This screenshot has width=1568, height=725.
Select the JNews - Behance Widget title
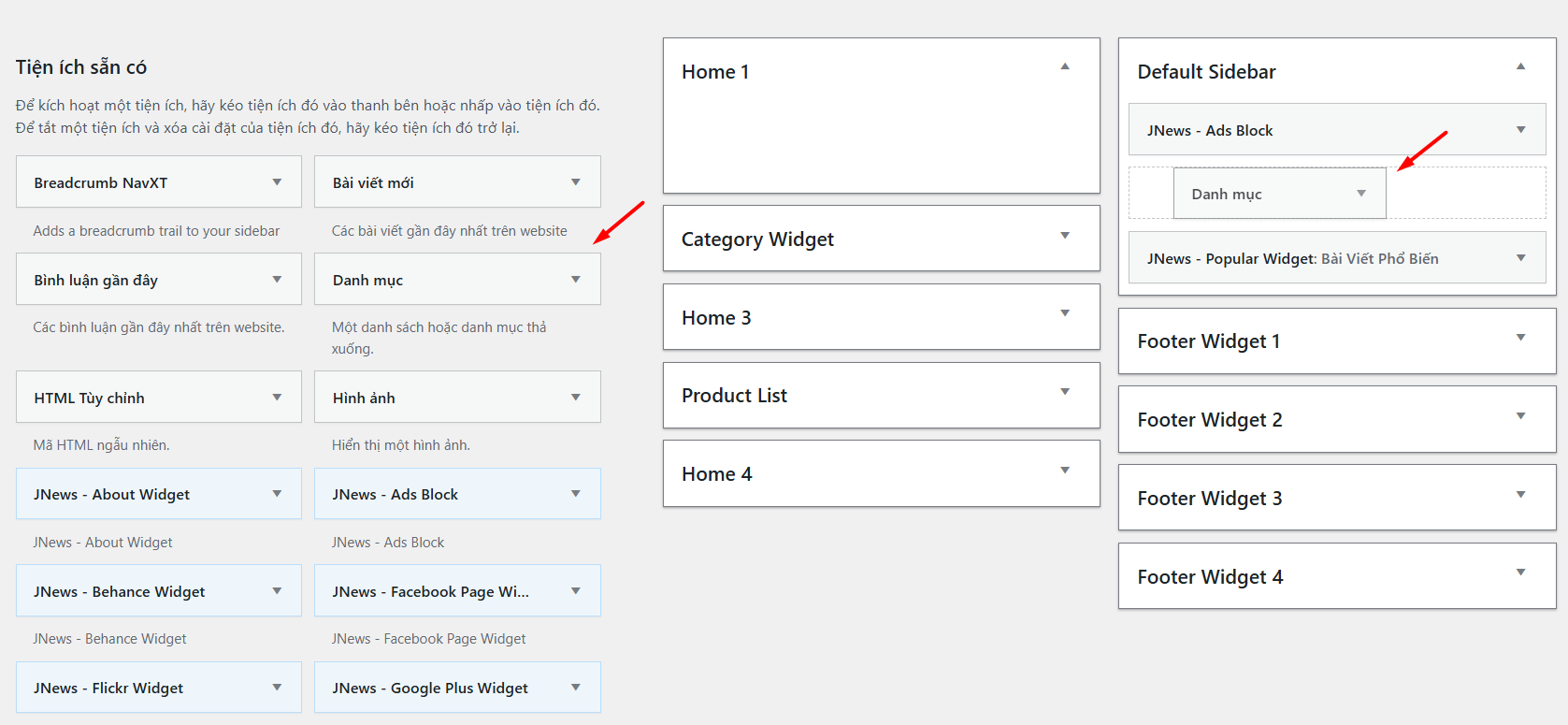pos(120,592)
